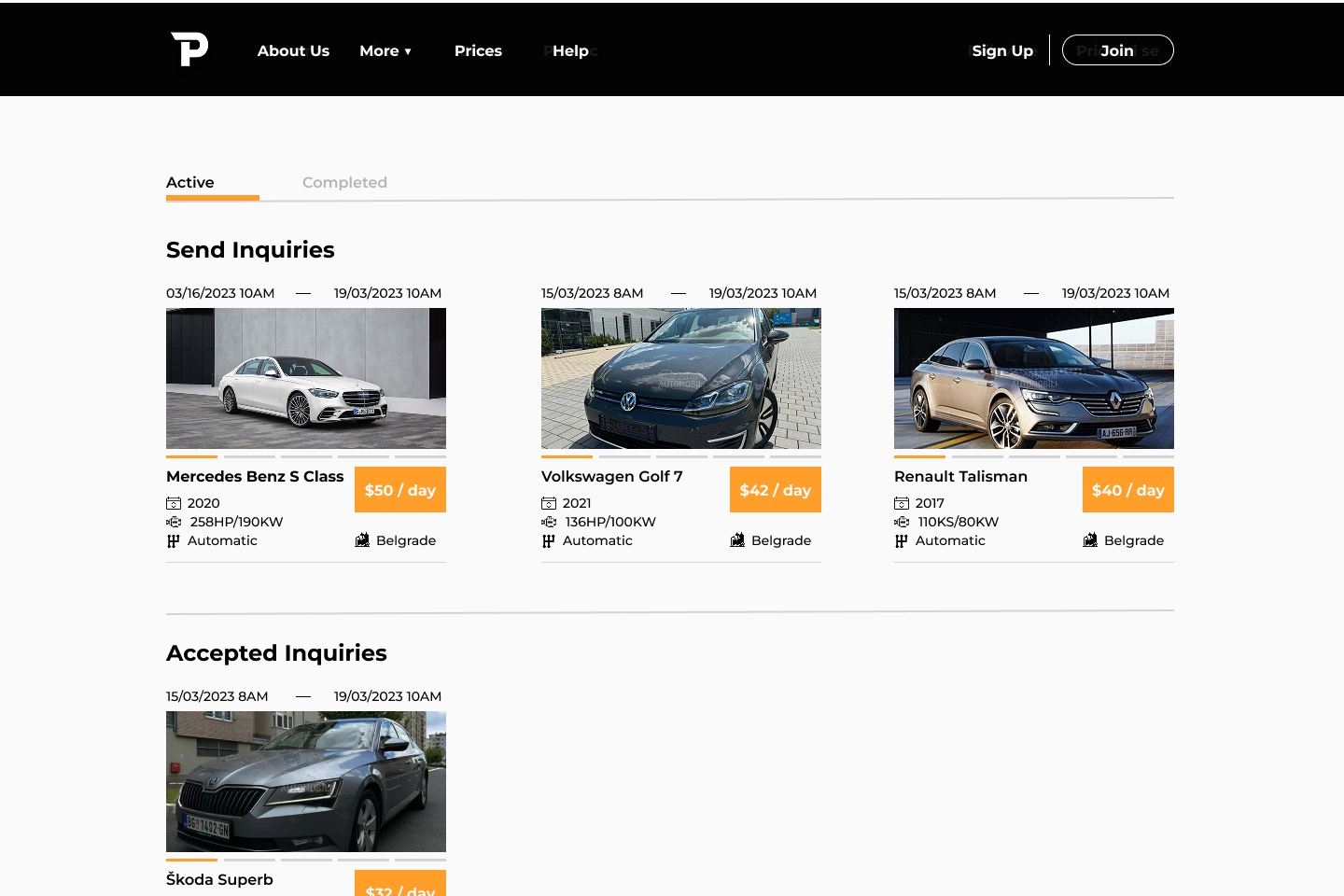Viewport: 1344px width, 896px height.
Task: Click the calendar icon next to 2017
Action: pos(902,503)
